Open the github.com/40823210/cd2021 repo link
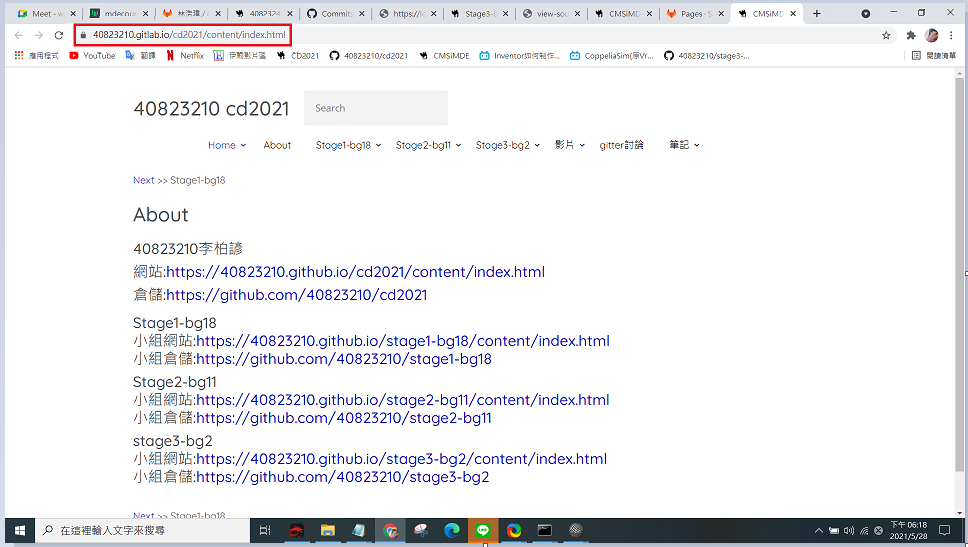 [x=296, y=295]
